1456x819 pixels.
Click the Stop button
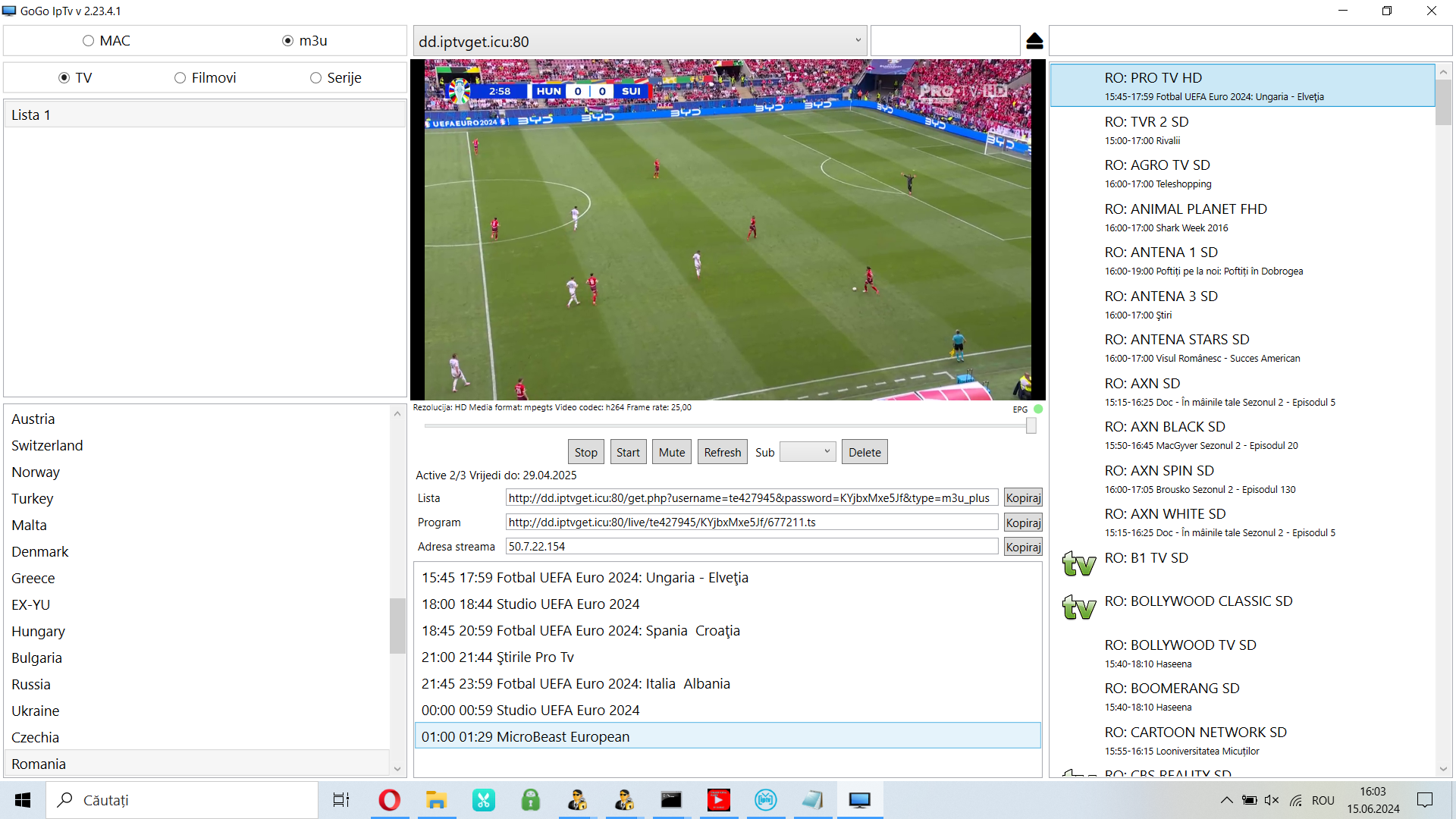[x=585, y=452]
